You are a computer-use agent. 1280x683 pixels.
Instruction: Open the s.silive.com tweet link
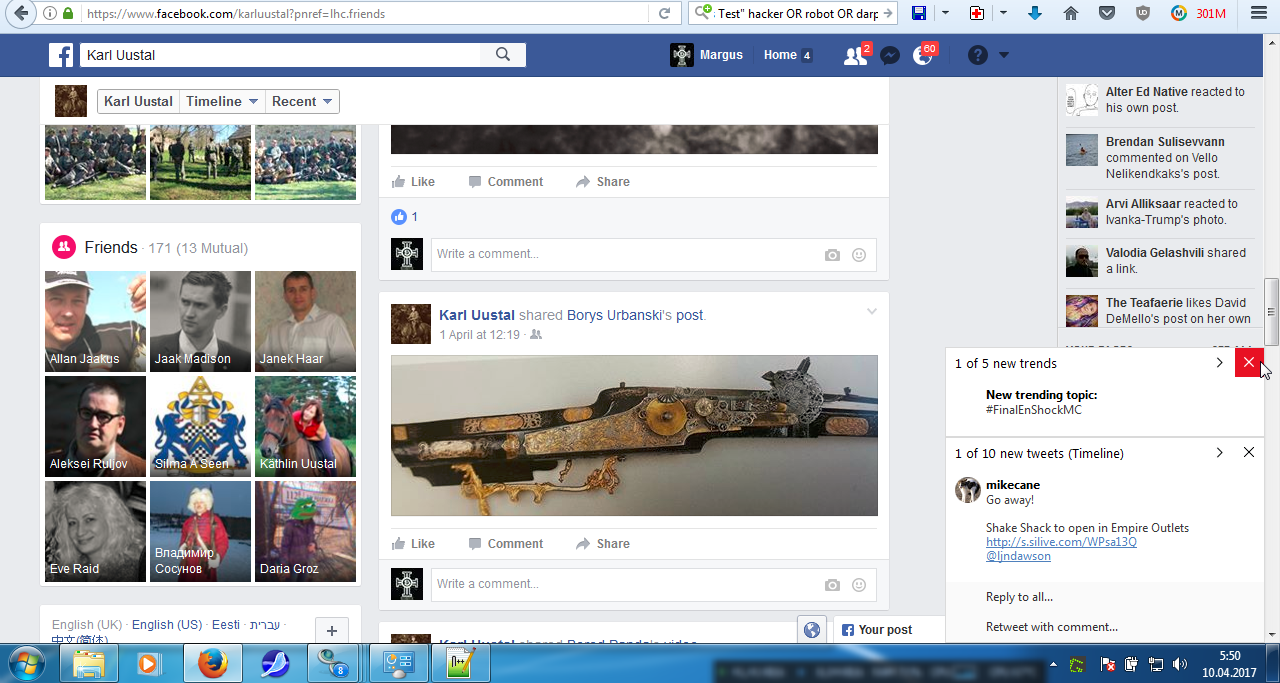tap(1061, 542)
